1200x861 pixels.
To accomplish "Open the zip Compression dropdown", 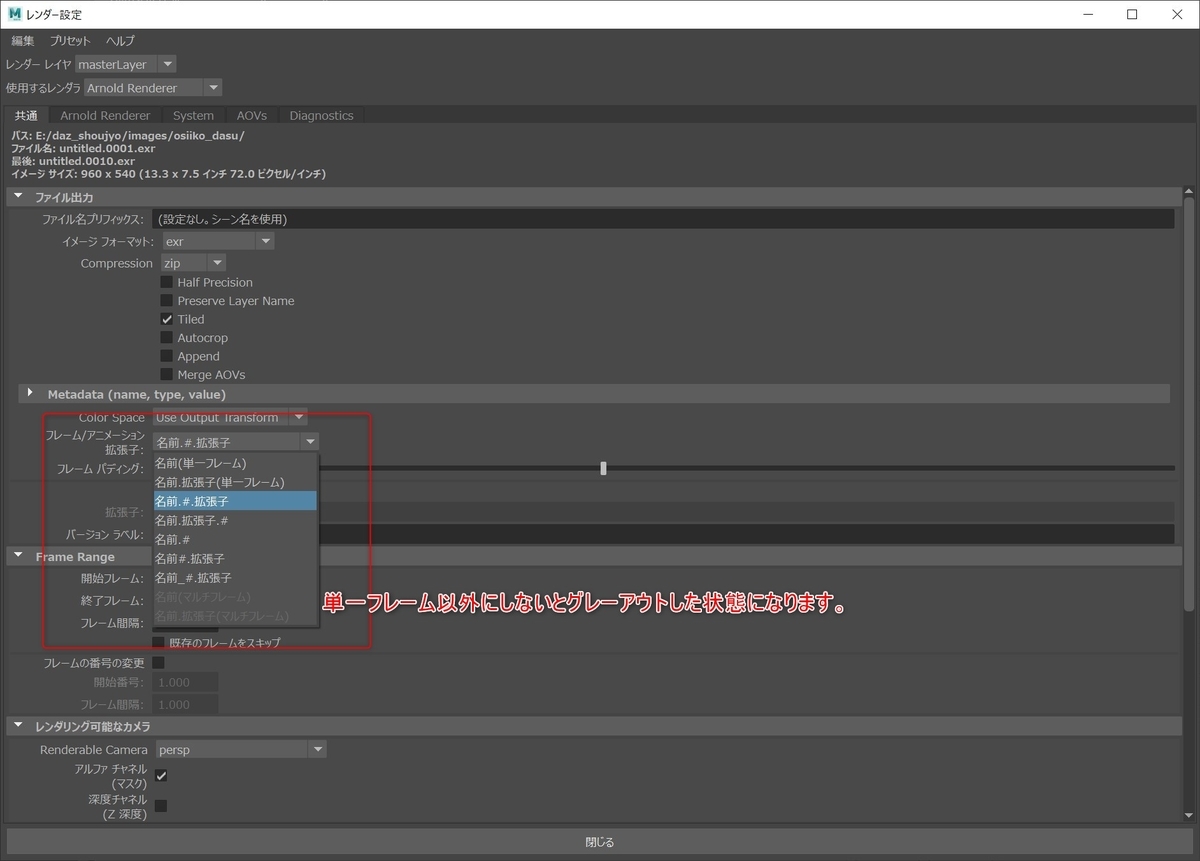I will 193,263.
